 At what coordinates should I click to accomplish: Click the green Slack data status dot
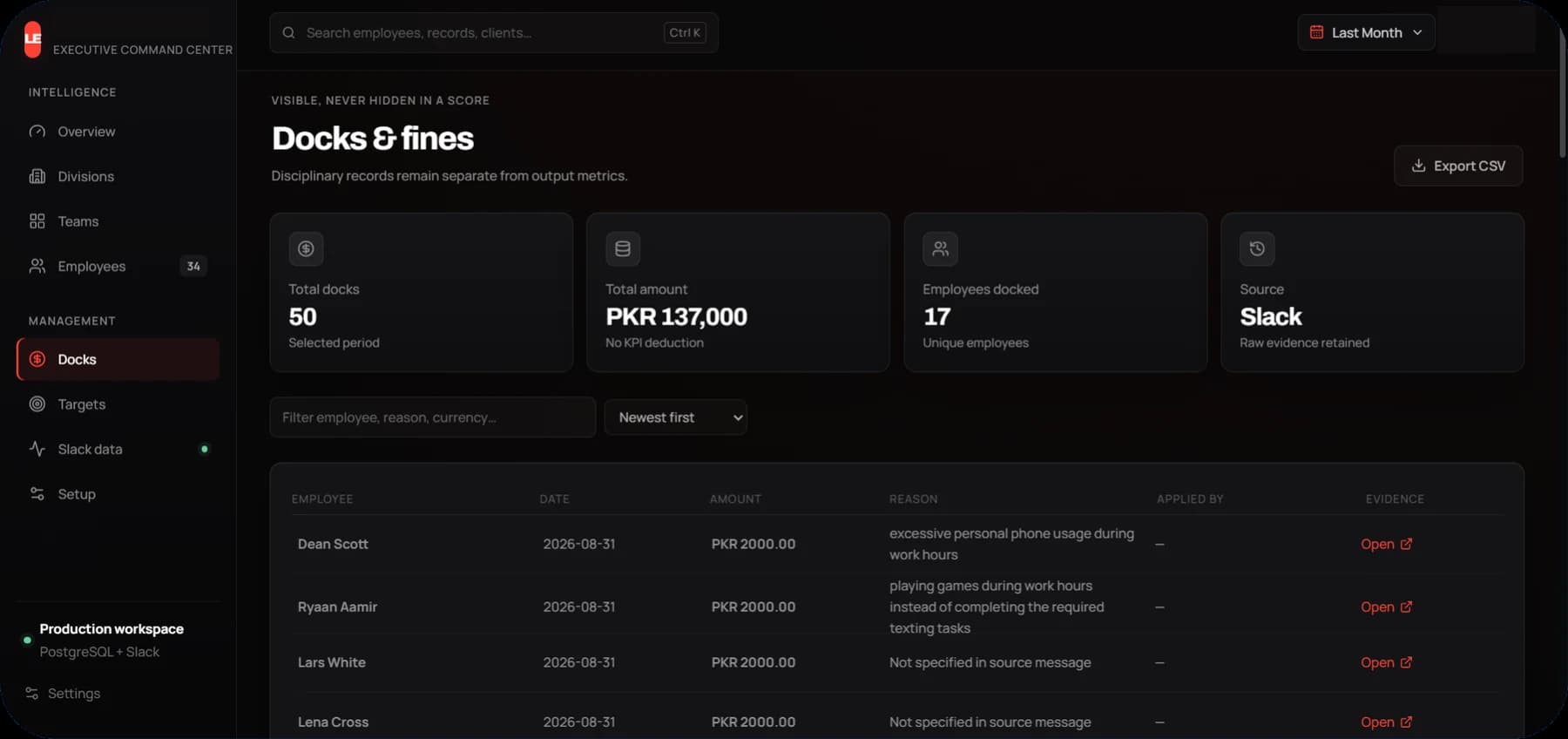coord(205,449)
